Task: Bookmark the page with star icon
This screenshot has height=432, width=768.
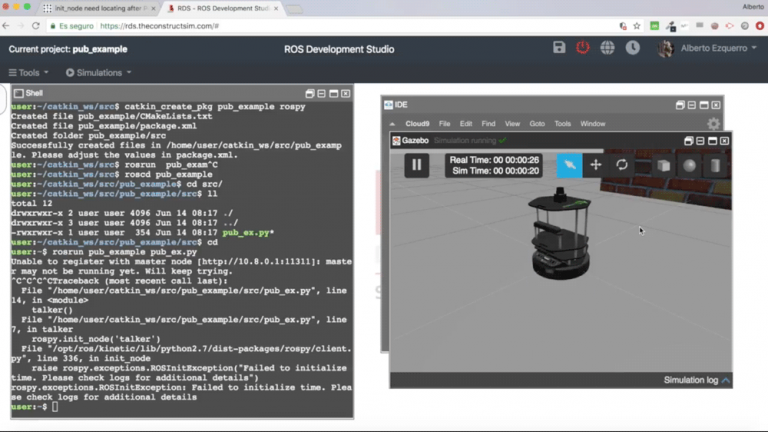Action: (x=637, y=25)
